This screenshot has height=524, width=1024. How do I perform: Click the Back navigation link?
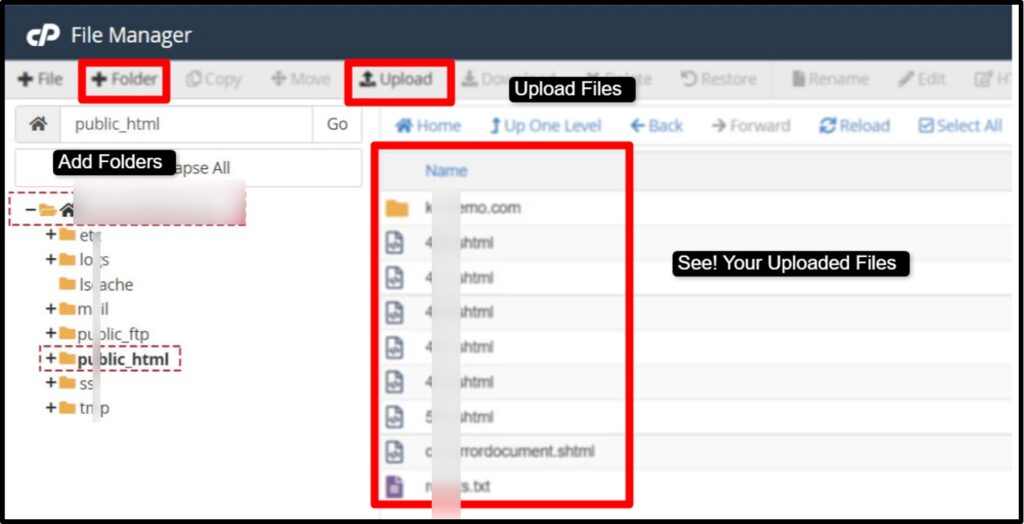(x=656, y=125)
